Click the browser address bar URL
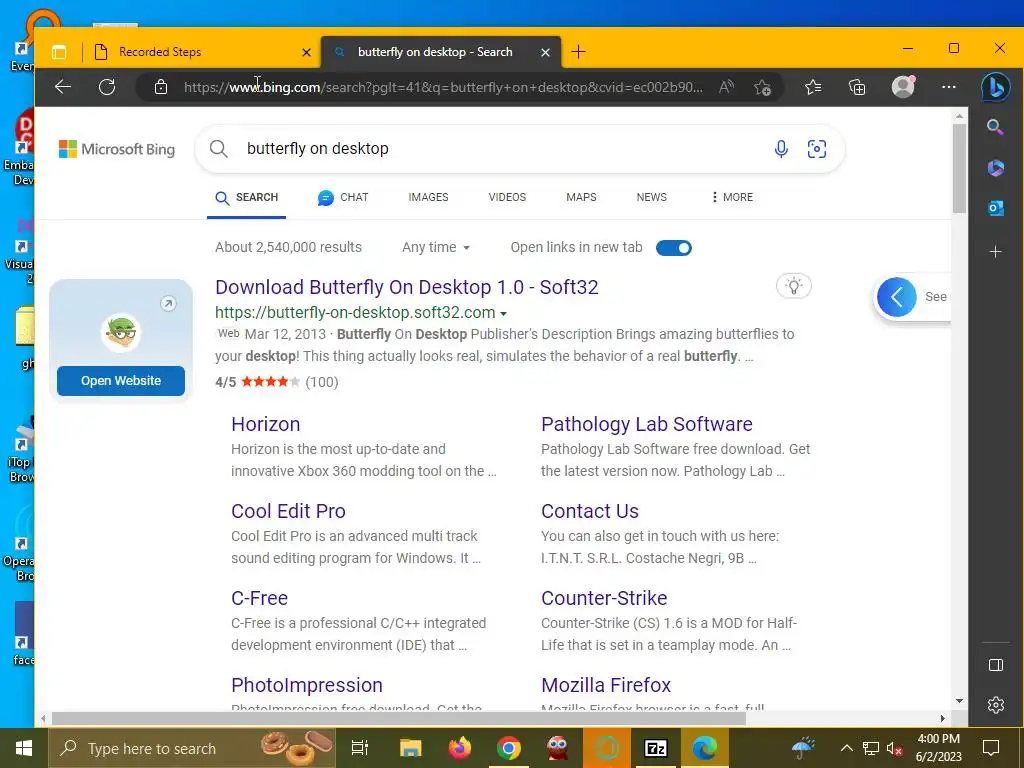This screenshot has width=1024, height=768. 443,87
